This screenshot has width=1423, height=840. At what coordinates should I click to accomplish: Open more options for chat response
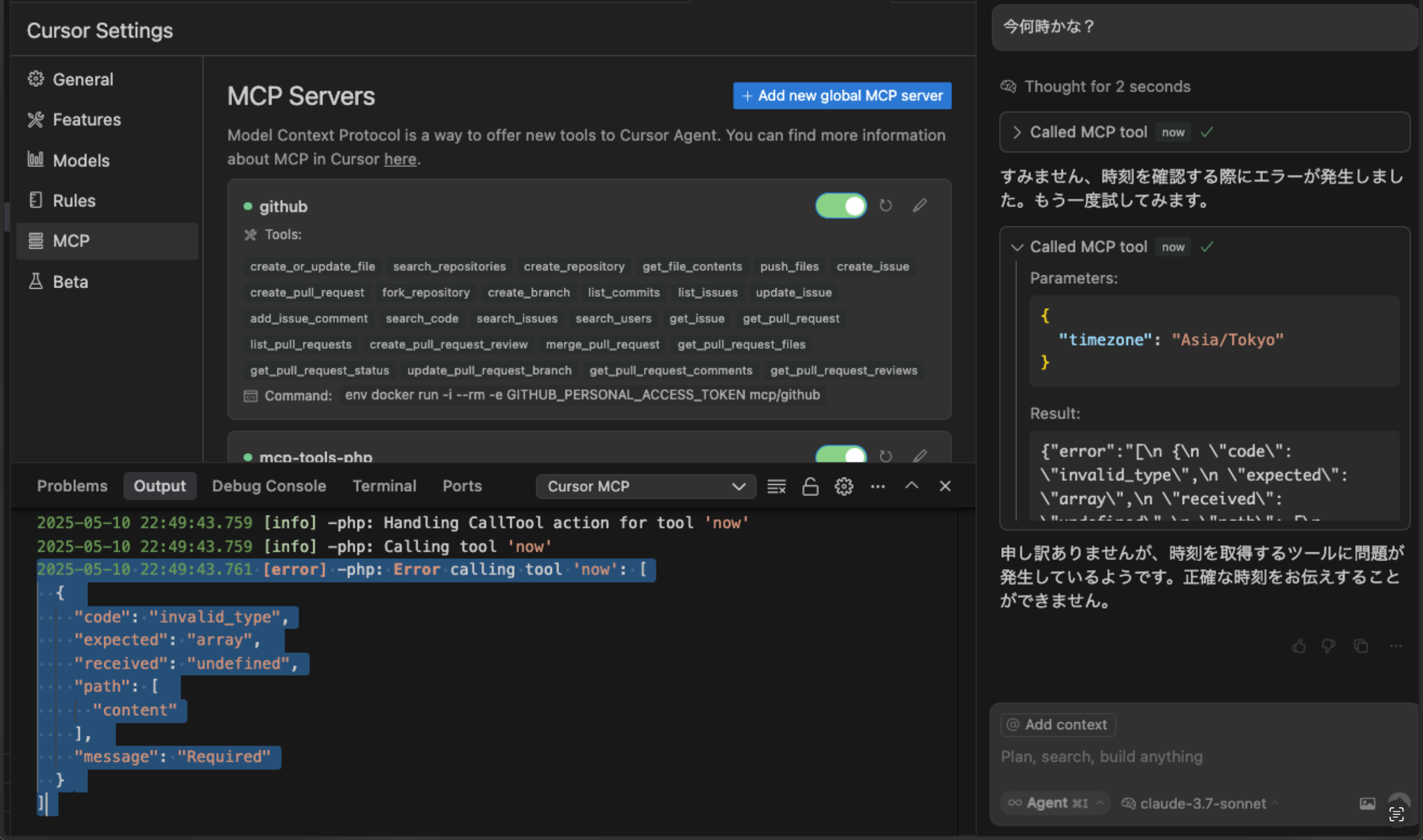[1396, 646]
